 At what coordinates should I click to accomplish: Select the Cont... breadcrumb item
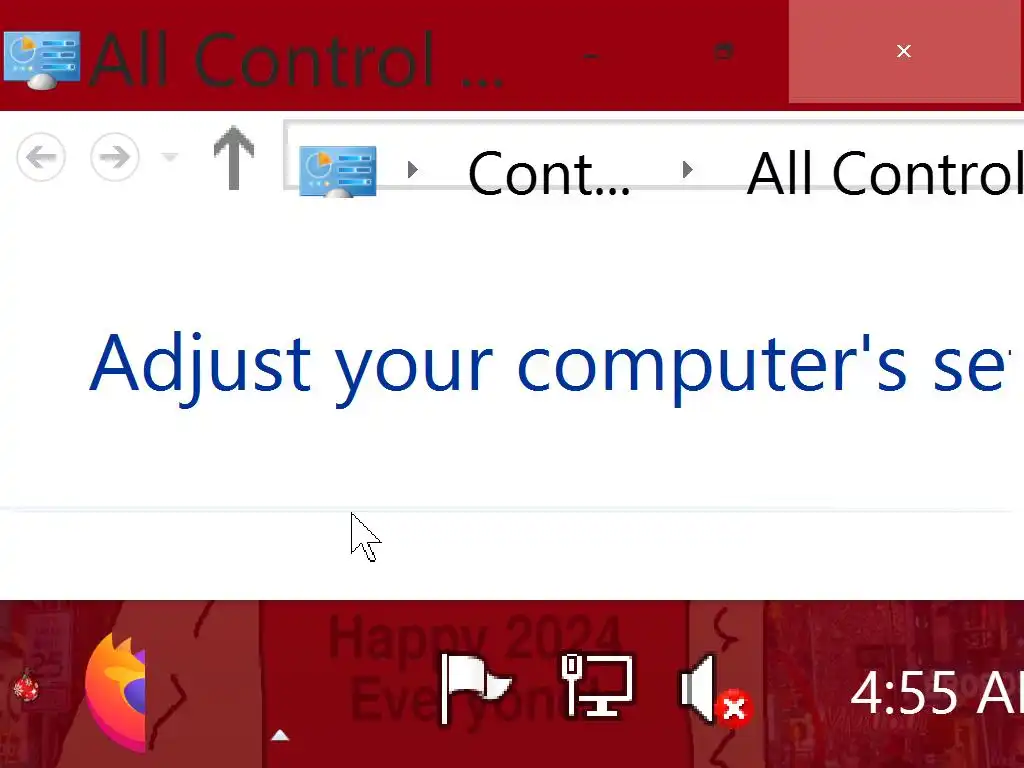click(x=549, y=173)
